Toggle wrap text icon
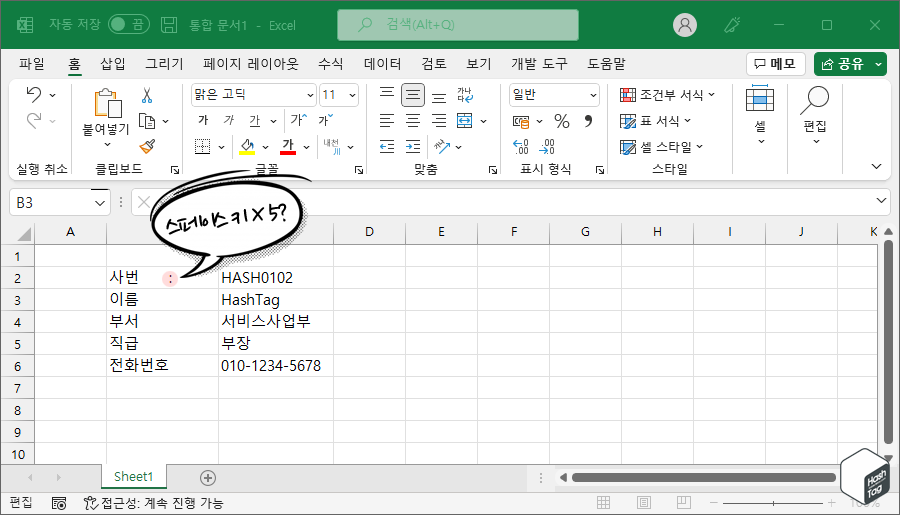The height and width of the screenshot is (515, 900). click(465, 95)
